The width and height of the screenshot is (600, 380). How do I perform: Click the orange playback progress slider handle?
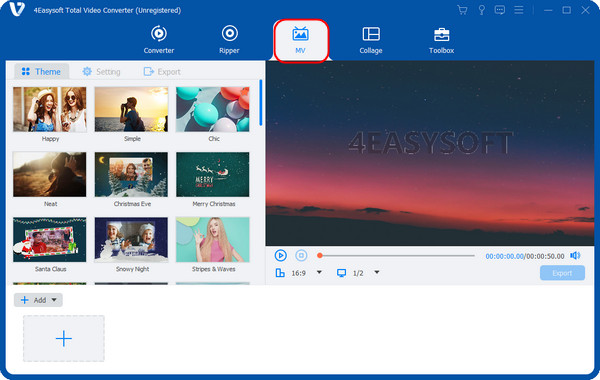pos(320,255)
